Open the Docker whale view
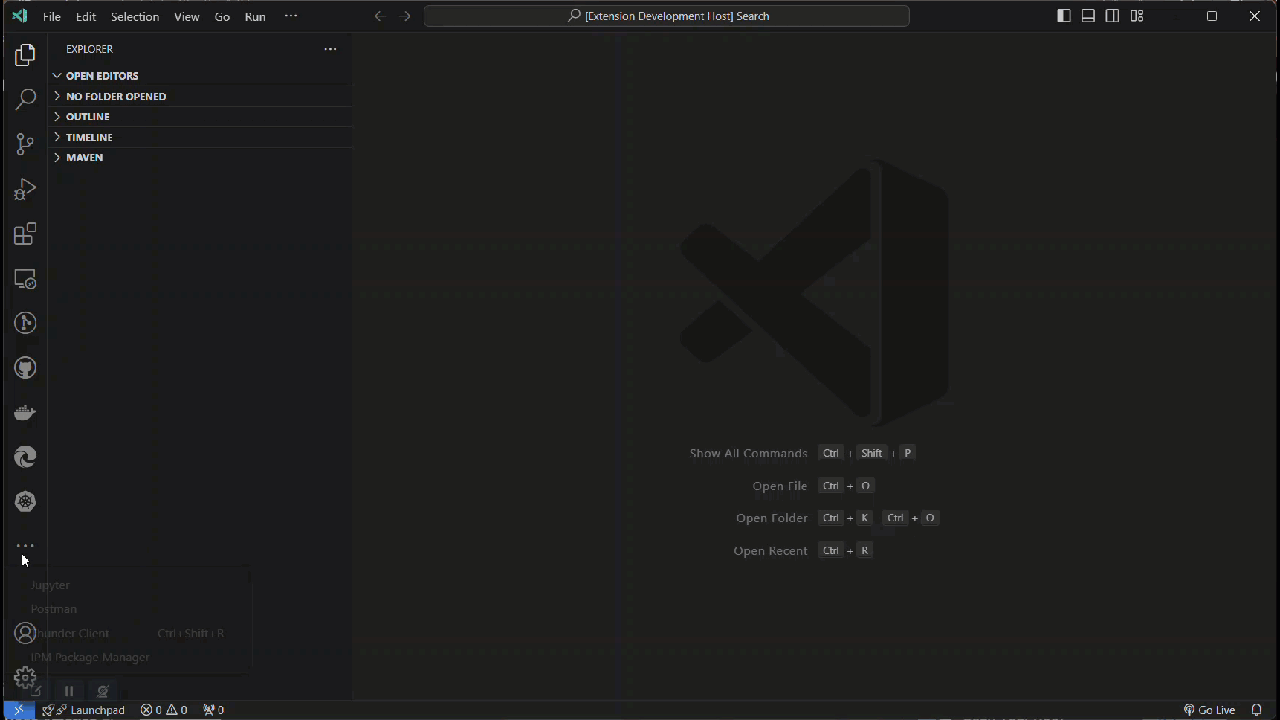The height and width of the screenshot is (720, 1280). tap(25, 412)
